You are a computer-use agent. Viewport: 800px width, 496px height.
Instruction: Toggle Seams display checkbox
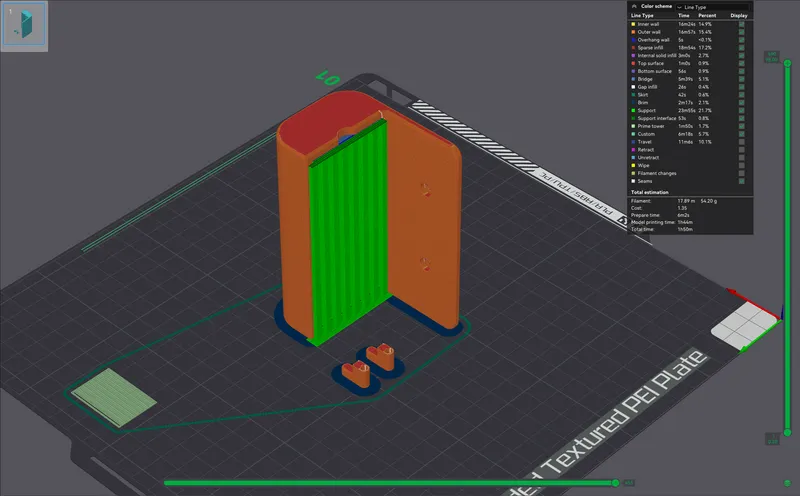click(x=741, y=181)
